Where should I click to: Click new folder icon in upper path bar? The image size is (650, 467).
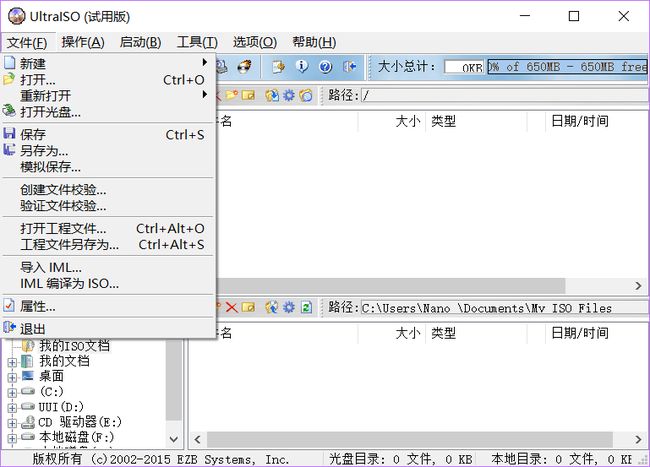click(231, 95)
